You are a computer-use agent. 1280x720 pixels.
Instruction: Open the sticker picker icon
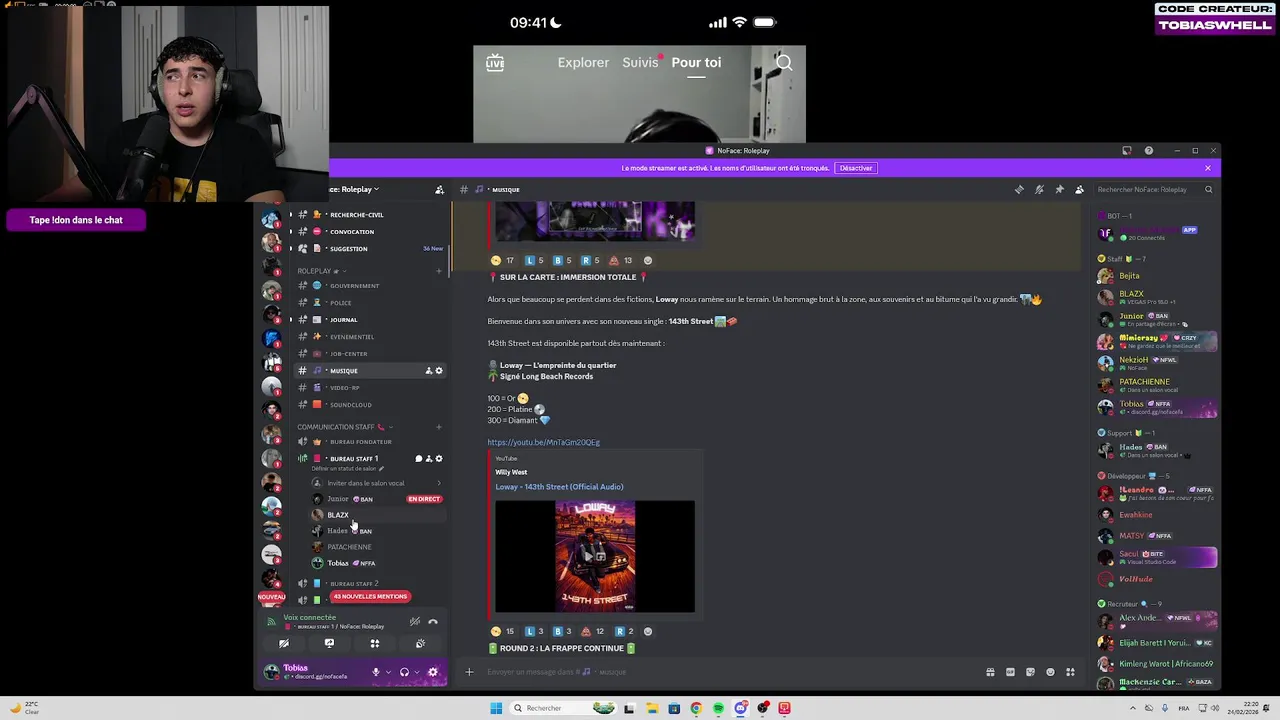pos(1030,672)
